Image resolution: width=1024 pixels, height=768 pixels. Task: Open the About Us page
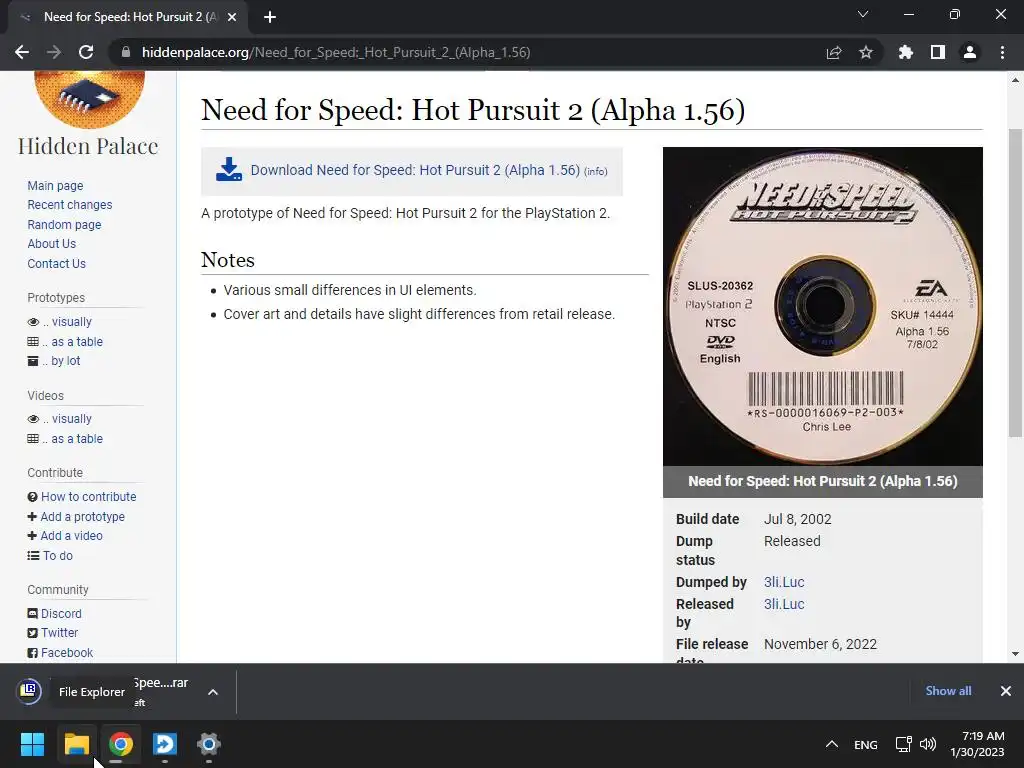(52, 244)
